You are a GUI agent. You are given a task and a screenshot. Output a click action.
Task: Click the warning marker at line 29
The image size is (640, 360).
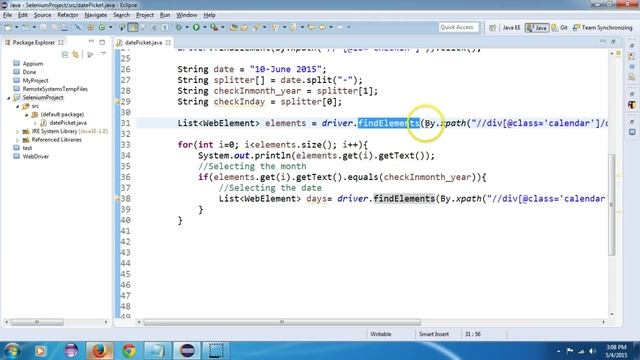click(117, 102)
